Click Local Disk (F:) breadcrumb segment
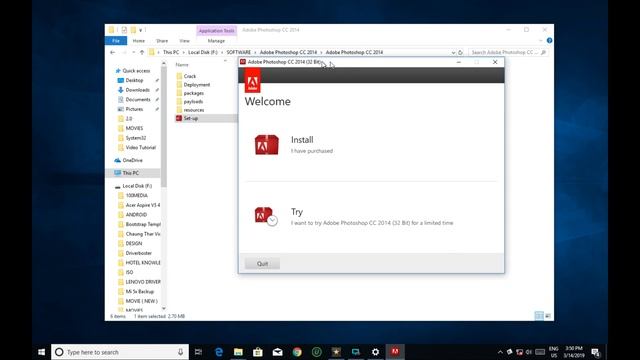This screenshot has width=640, height=360. 203,52
